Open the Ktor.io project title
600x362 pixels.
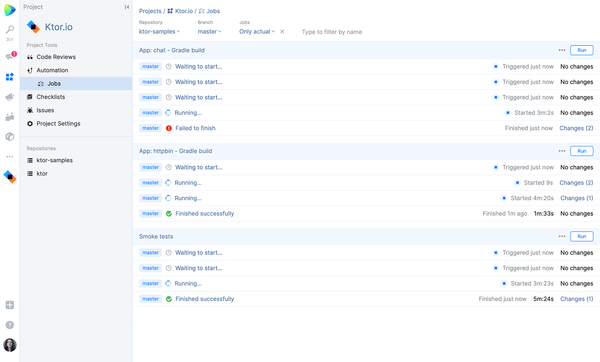click(x=59, y=27)
